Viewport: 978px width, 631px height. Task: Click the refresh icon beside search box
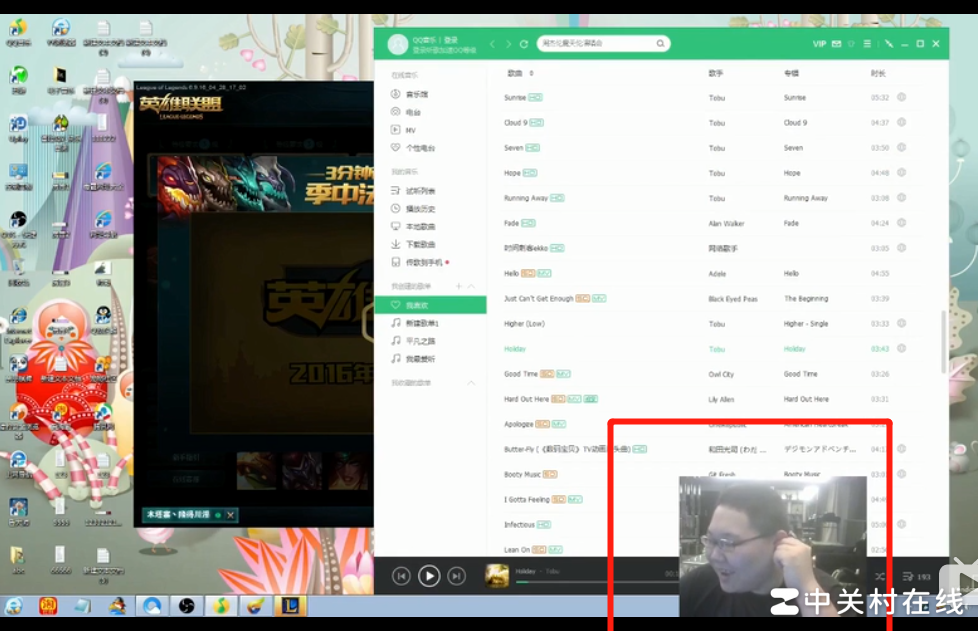click(x=524, y=44)
